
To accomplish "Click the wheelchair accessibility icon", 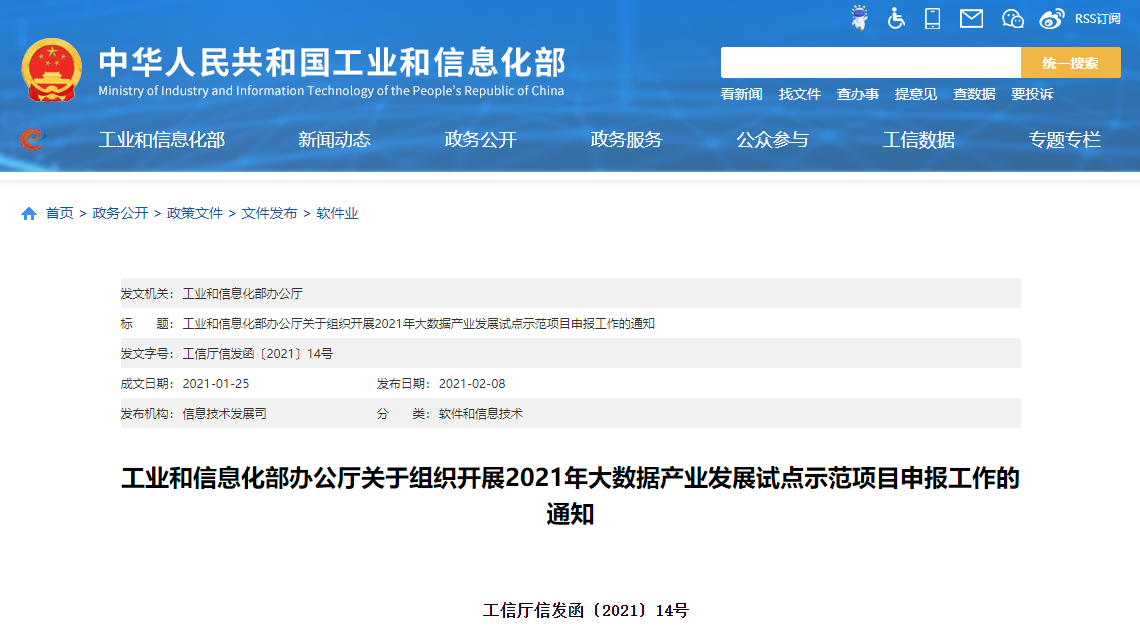I will tap(896, 18).
